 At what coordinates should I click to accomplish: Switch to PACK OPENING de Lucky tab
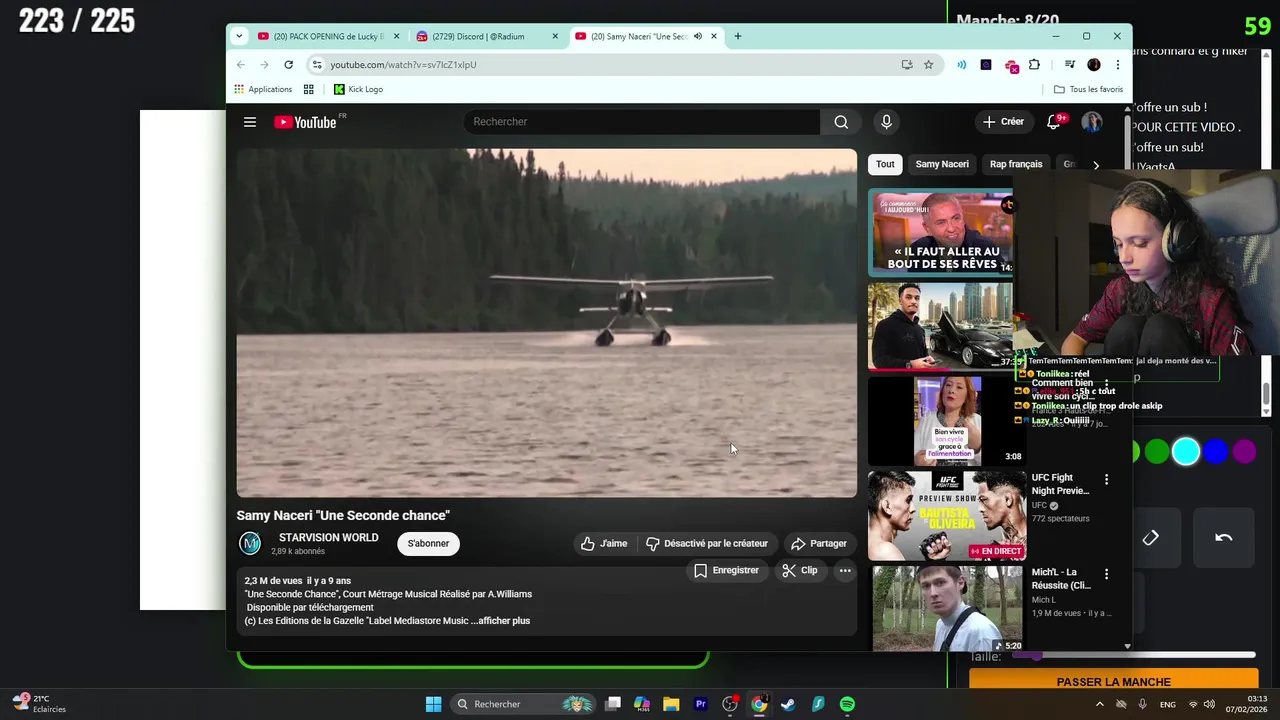(x=328, y=36)
